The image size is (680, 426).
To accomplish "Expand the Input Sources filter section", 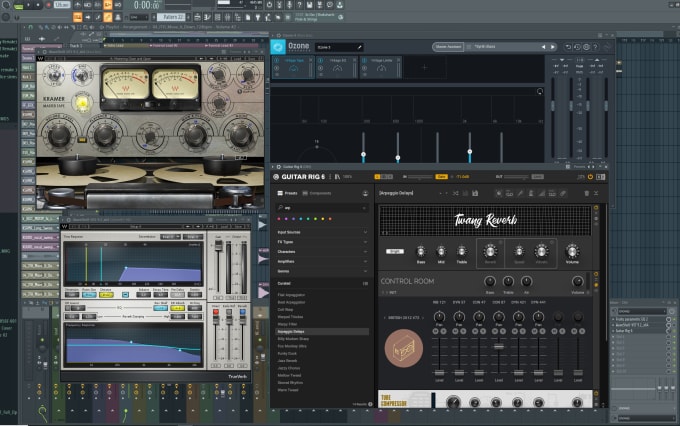I will point(323,232).
